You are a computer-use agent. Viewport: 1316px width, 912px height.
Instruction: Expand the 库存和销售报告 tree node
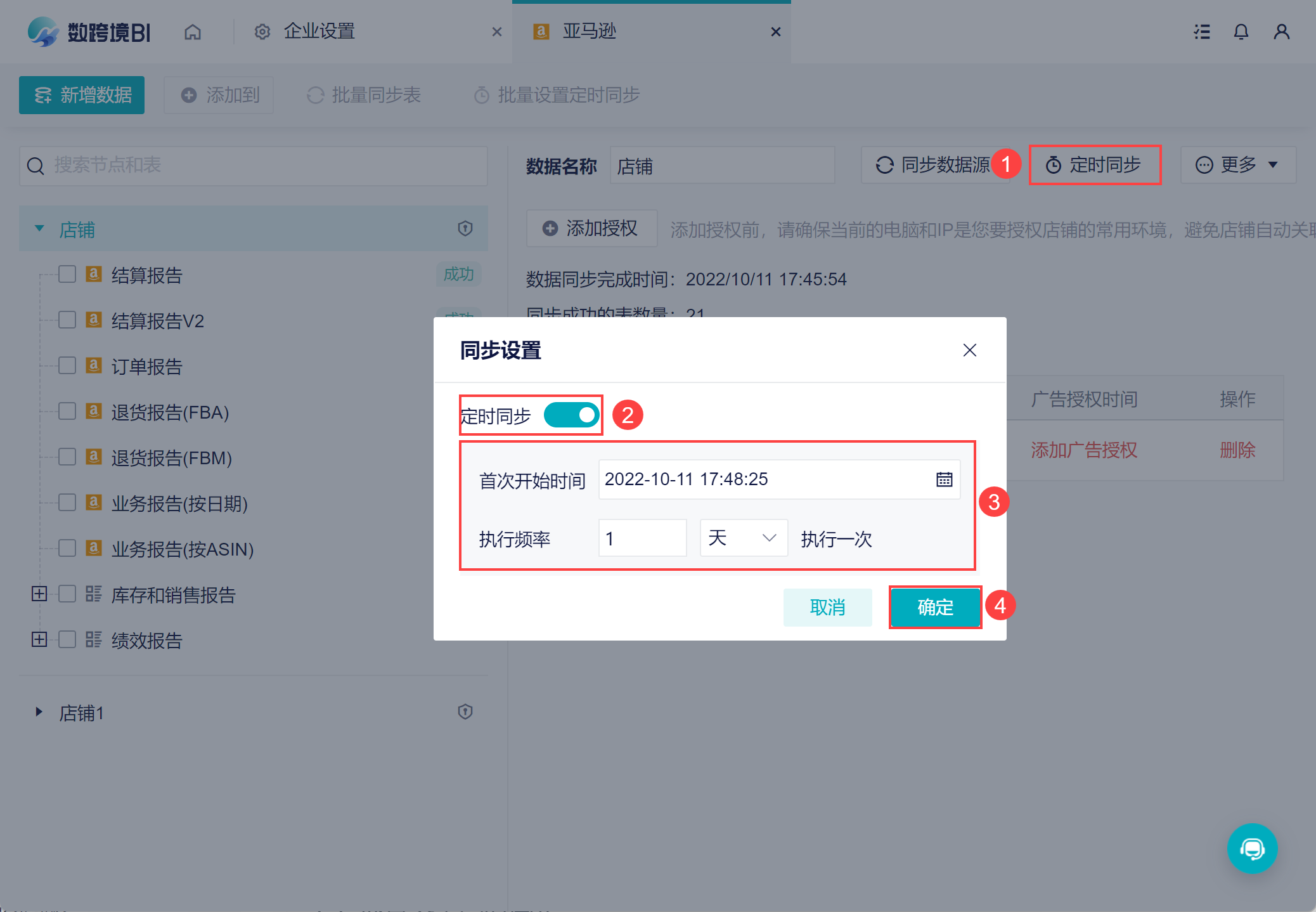(39, 594)
